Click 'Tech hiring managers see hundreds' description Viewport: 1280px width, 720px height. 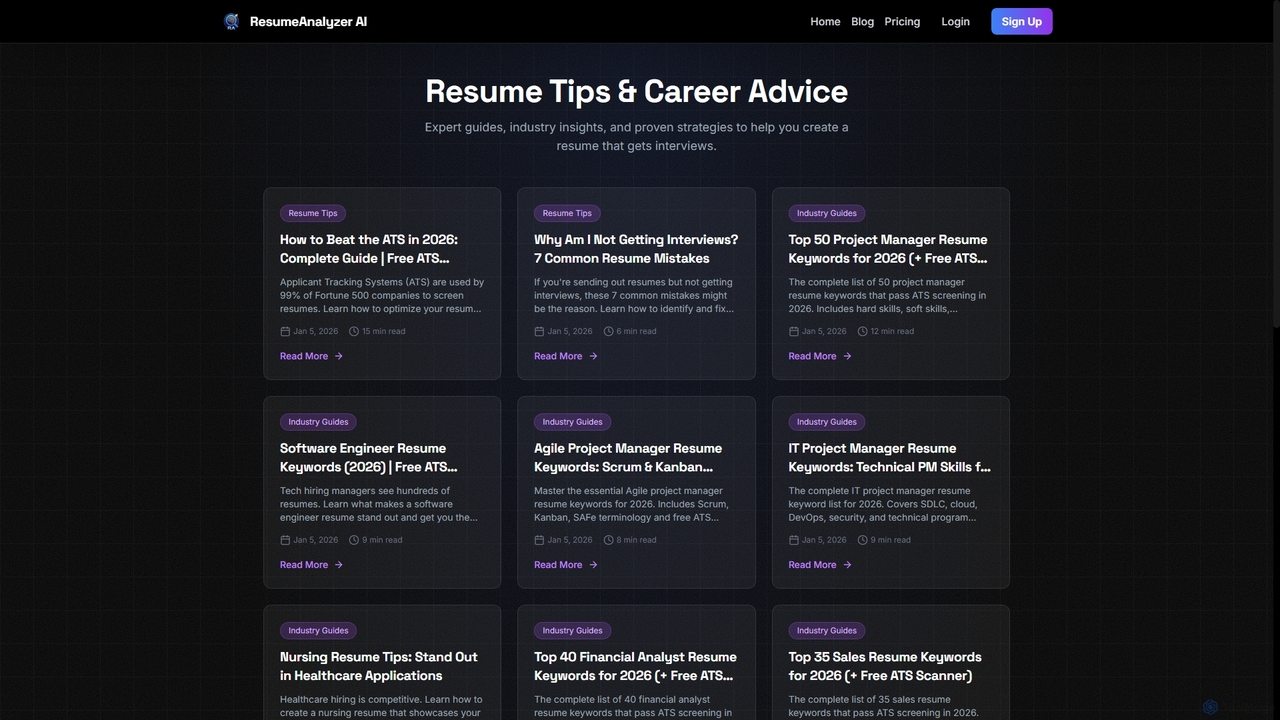pyautogui.click(x=379, y=504)
